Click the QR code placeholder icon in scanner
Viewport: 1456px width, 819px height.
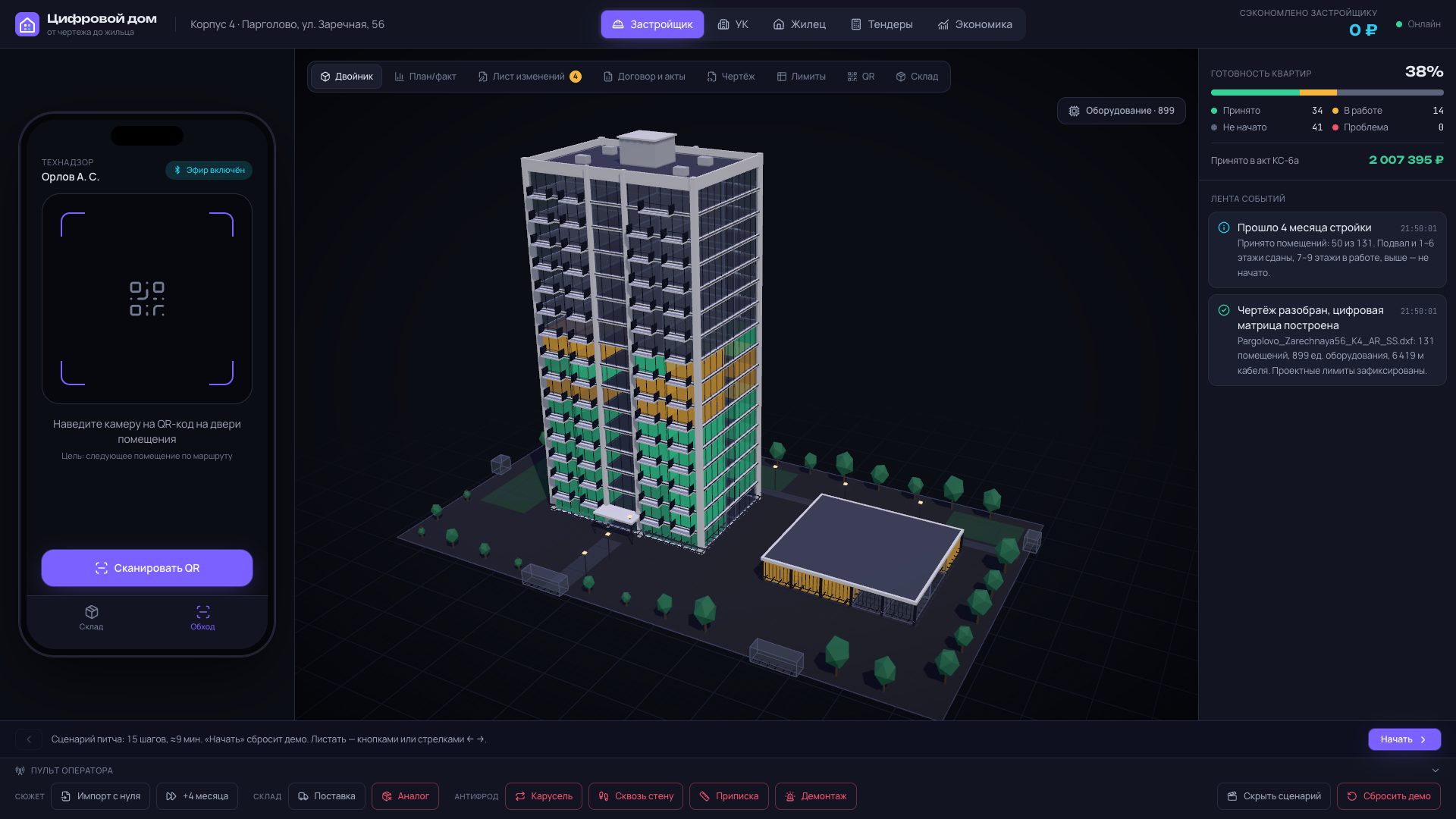(147, 299)
